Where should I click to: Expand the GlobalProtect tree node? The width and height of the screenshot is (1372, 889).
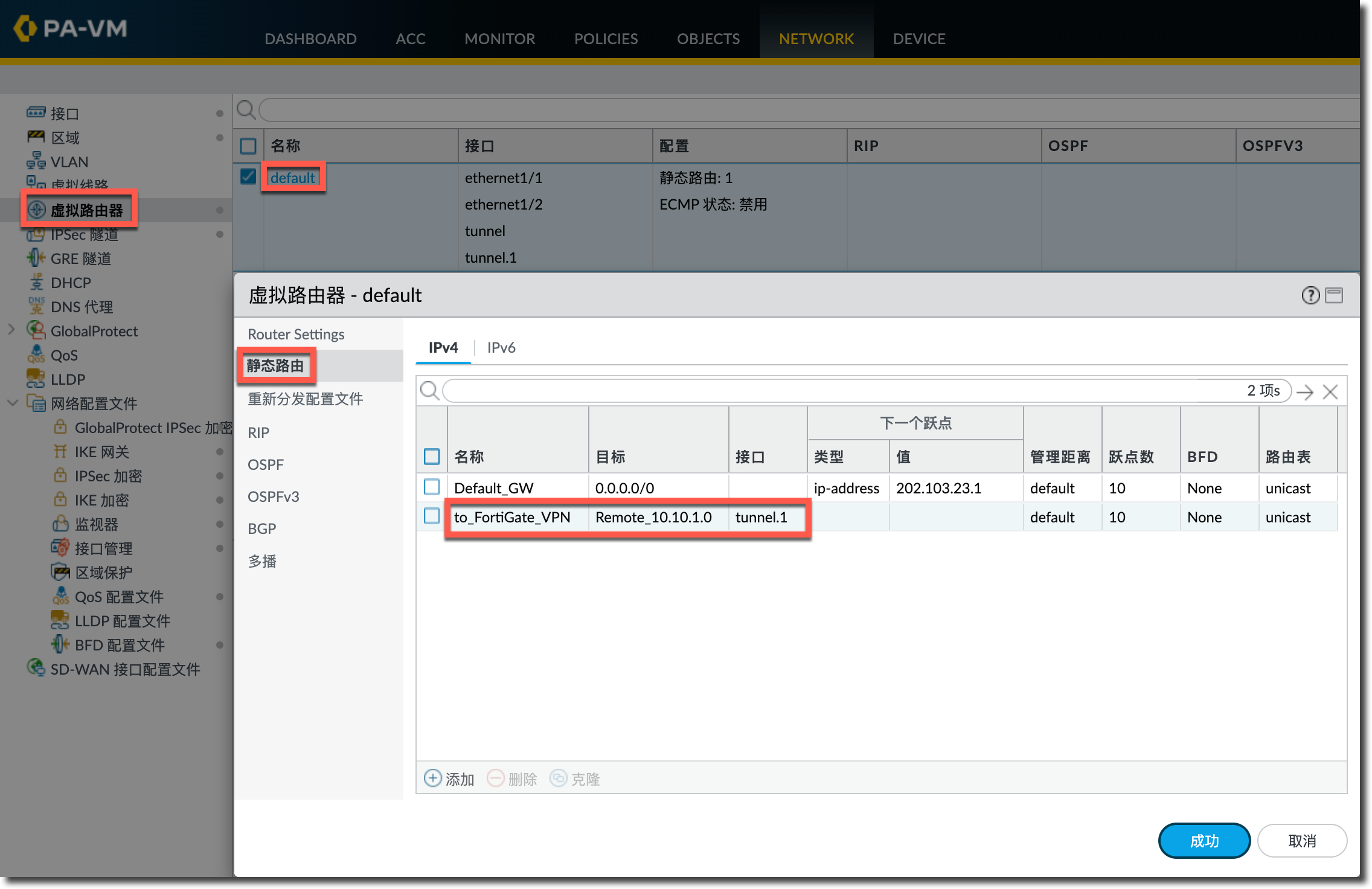11,330
